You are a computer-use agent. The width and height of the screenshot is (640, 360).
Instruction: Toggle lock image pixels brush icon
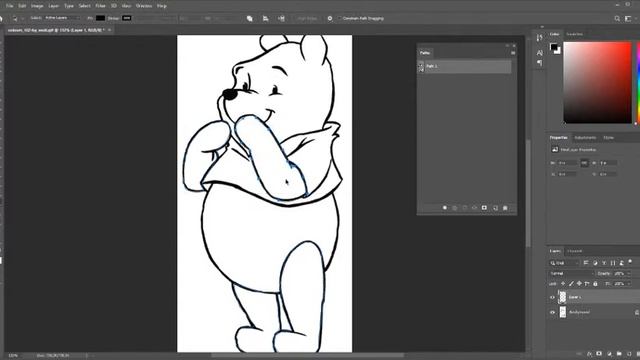[x=571, y=284]
